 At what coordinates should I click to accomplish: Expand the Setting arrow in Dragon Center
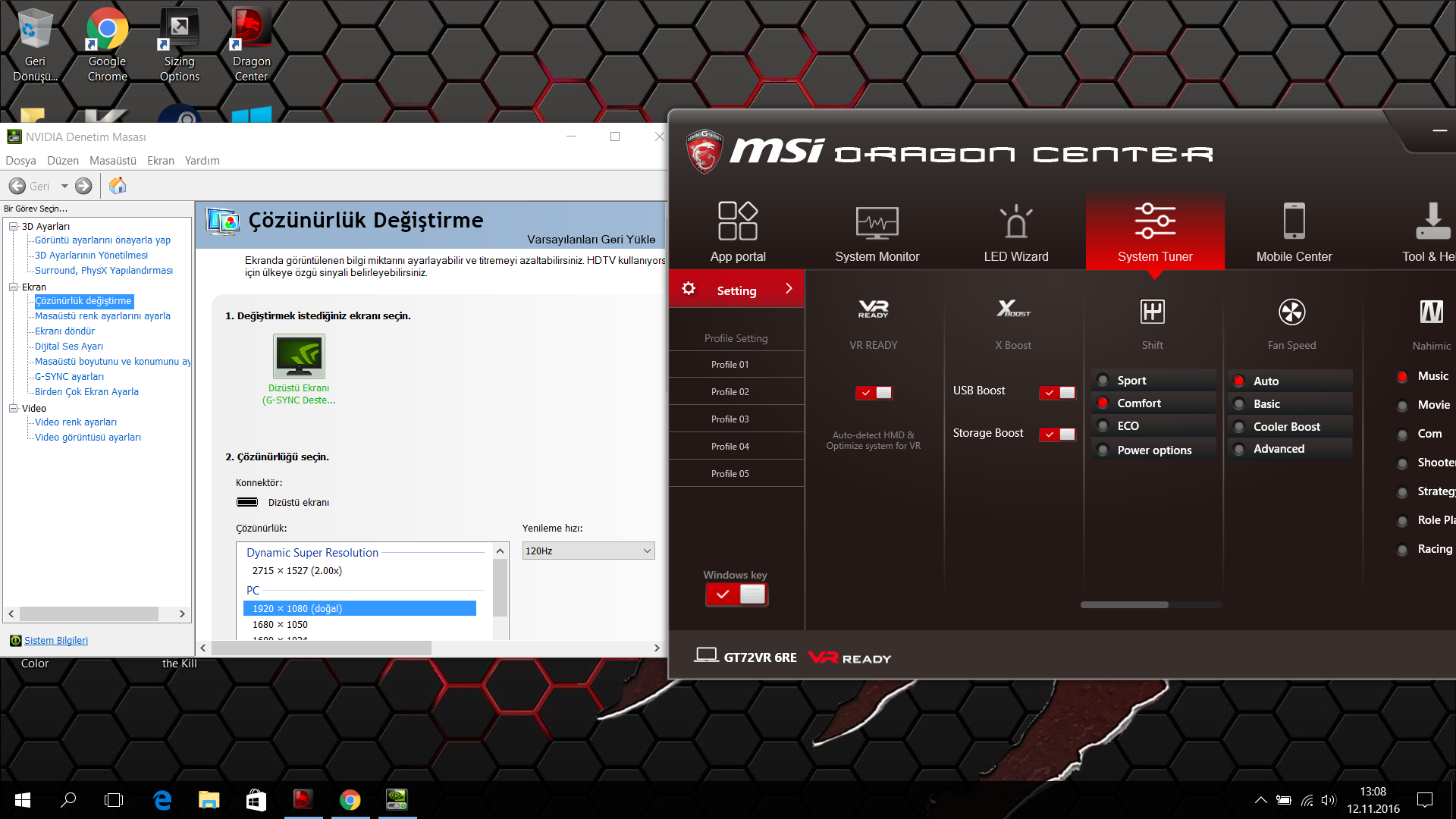[x=789, y=288]
